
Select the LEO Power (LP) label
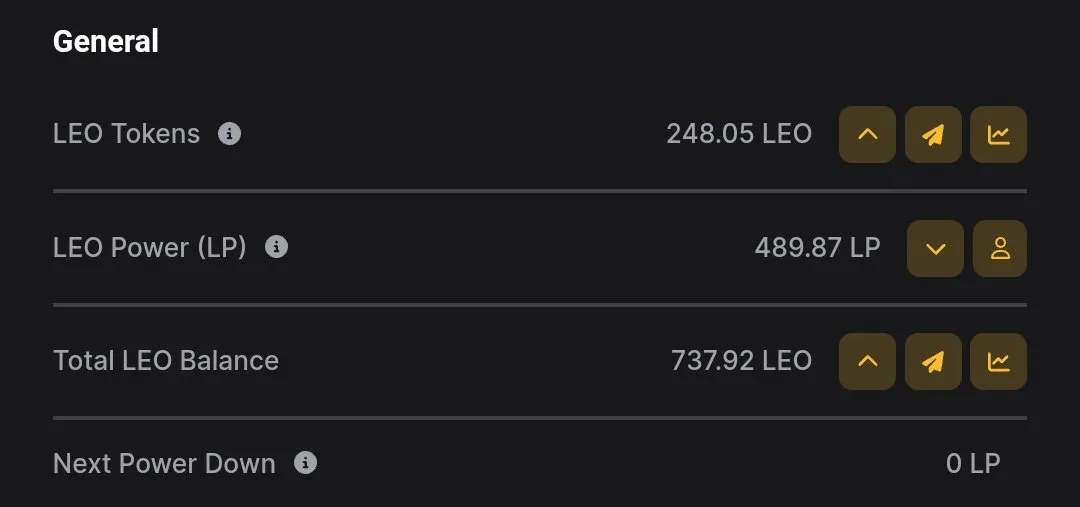149,247
